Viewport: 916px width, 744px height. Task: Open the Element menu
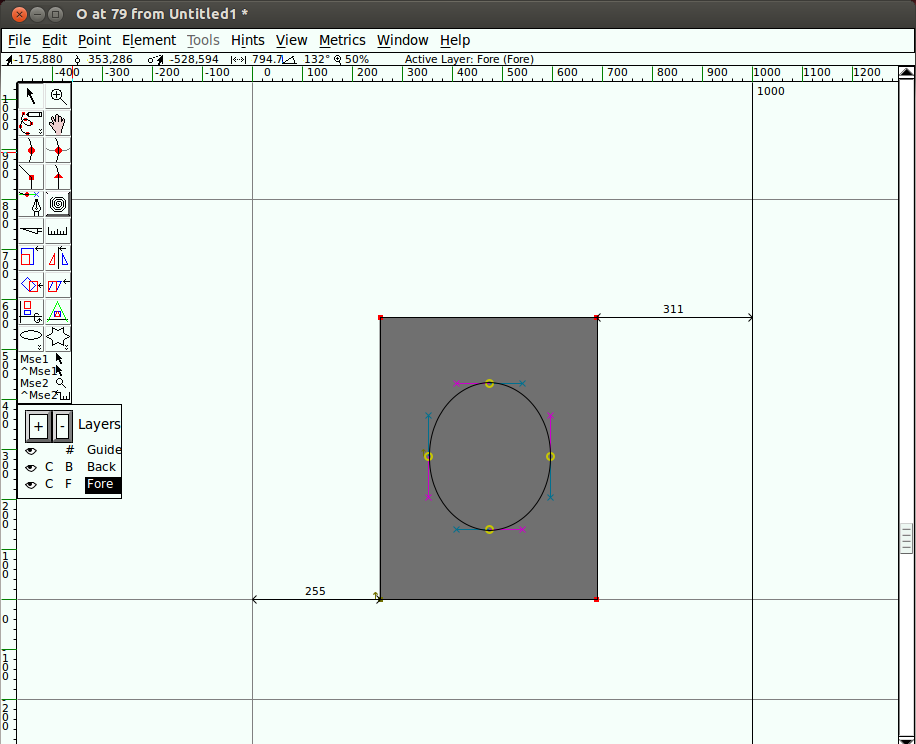click(148, 40)
